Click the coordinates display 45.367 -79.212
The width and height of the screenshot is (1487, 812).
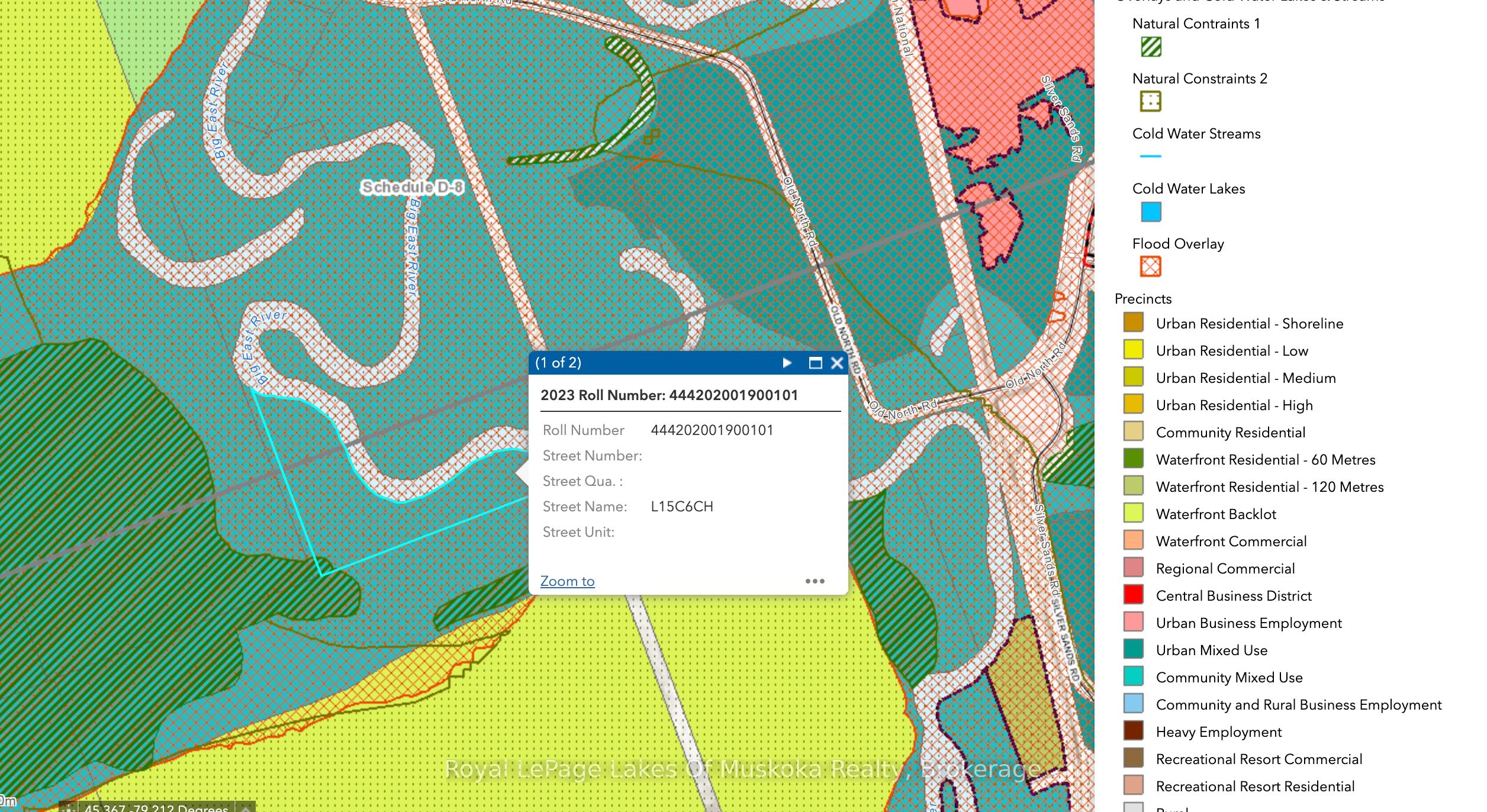point(156,808)
